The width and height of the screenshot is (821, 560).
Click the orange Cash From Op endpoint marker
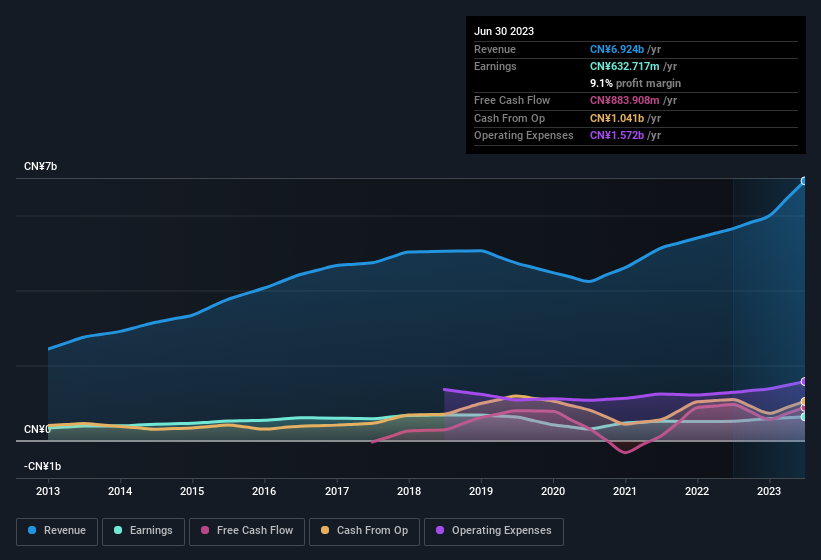click(804, 402)
